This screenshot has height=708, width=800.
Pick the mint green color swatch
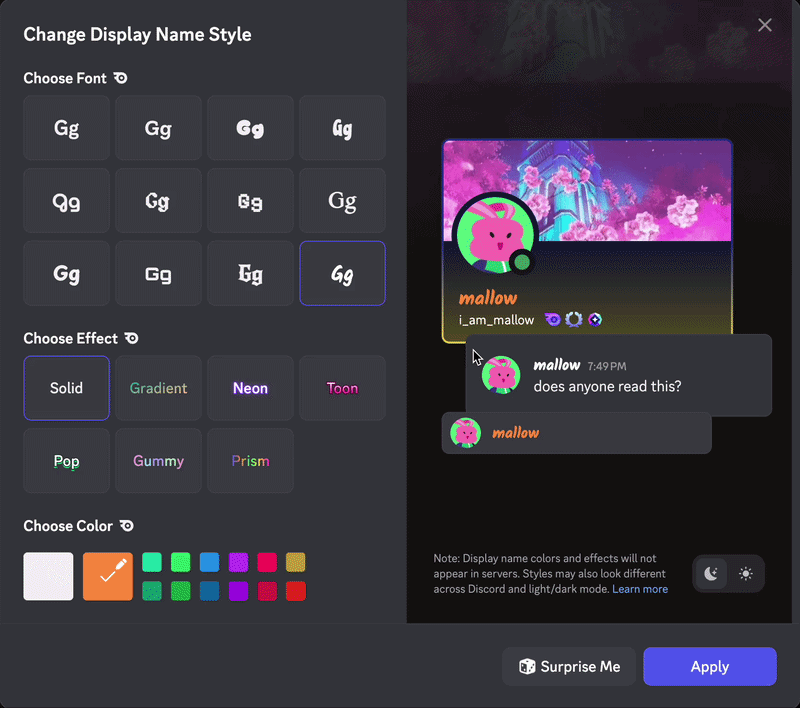152,562
